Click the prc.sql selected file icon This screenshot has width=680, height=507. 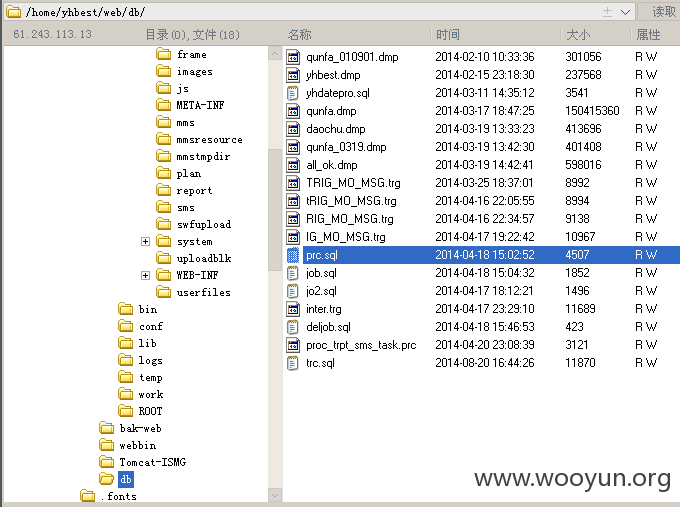point(293,255)
